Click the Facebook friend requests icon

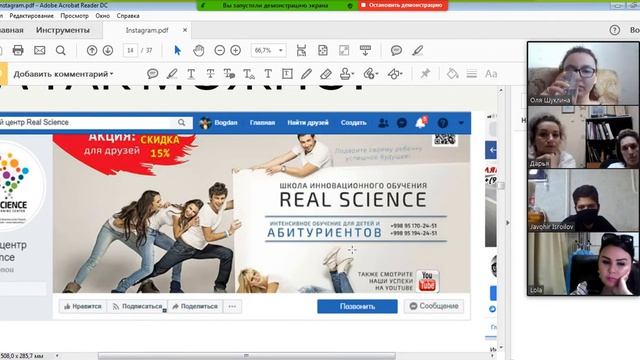tap(383, 122)
